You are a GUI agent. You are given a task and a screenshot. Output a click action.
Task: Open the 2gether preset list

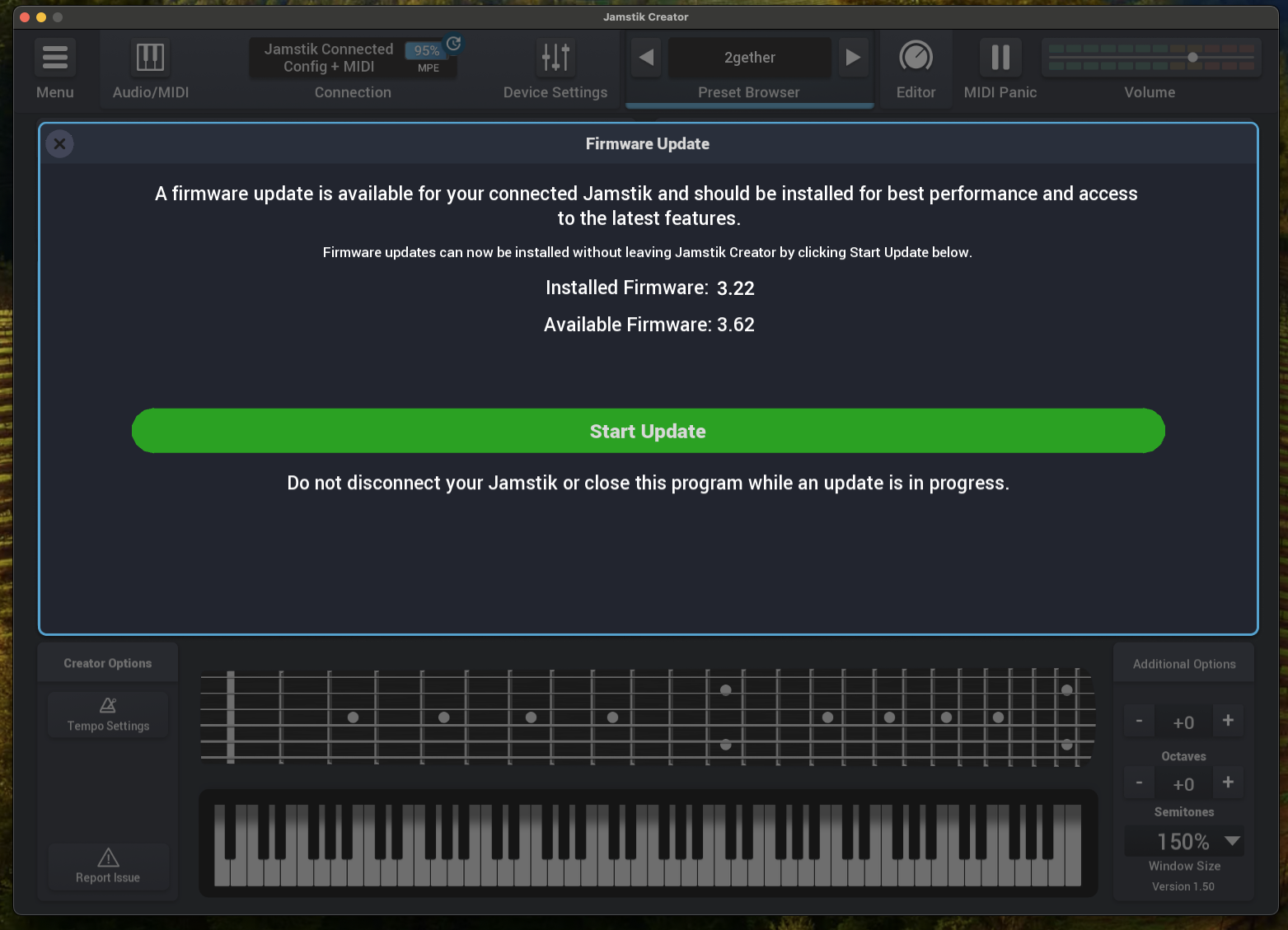click(x=749, y=58)
